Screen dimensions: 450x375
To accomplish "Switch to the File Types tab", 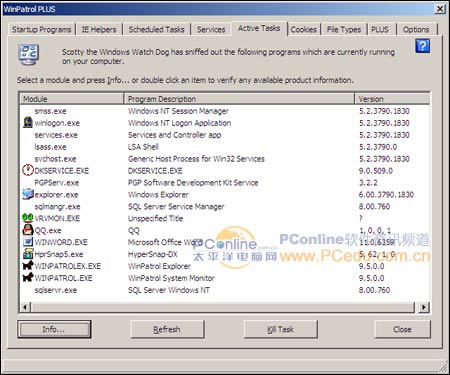I will click(344, 30).
